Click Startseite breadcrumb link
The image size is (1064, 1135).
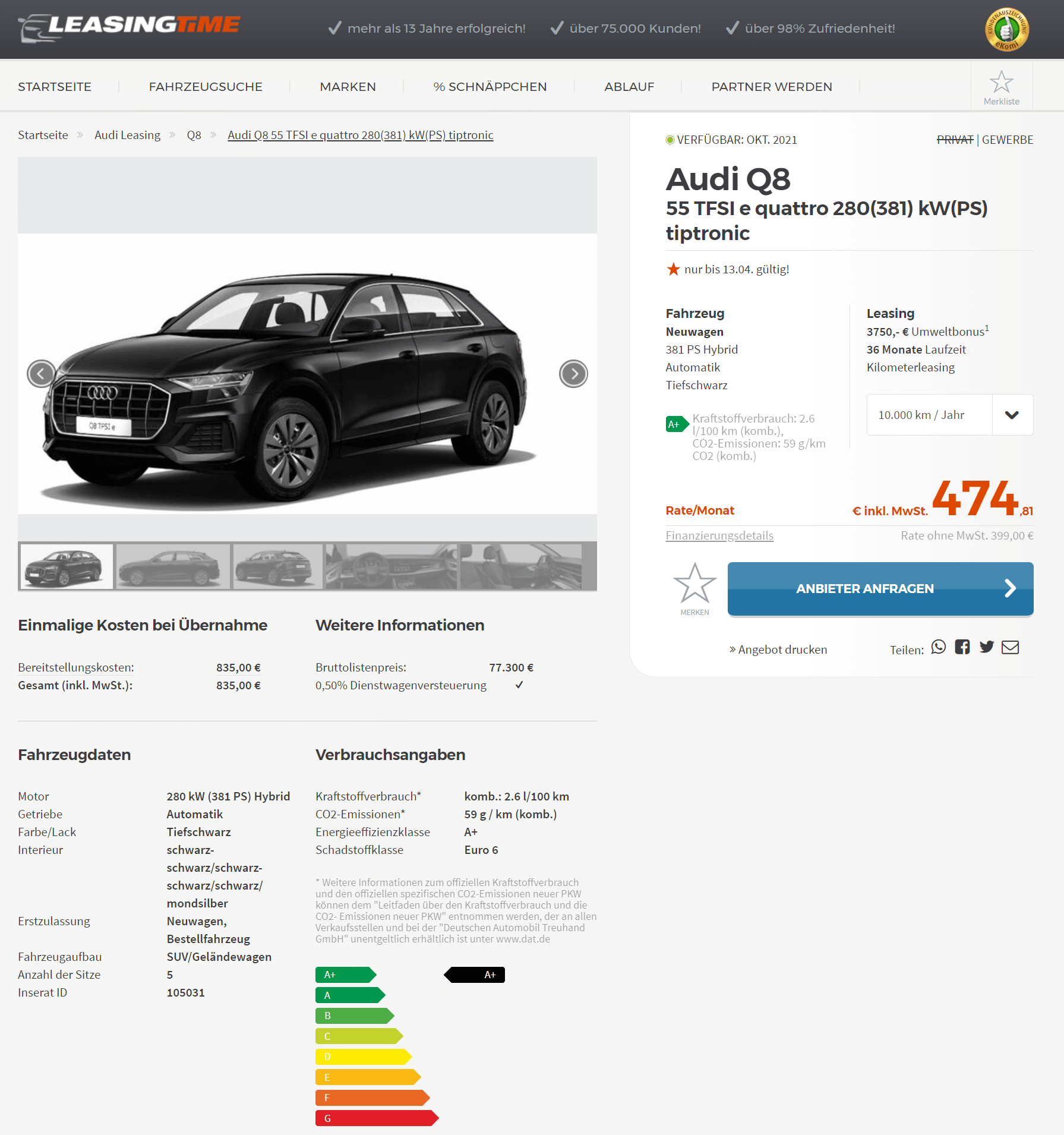click(43, 135)
